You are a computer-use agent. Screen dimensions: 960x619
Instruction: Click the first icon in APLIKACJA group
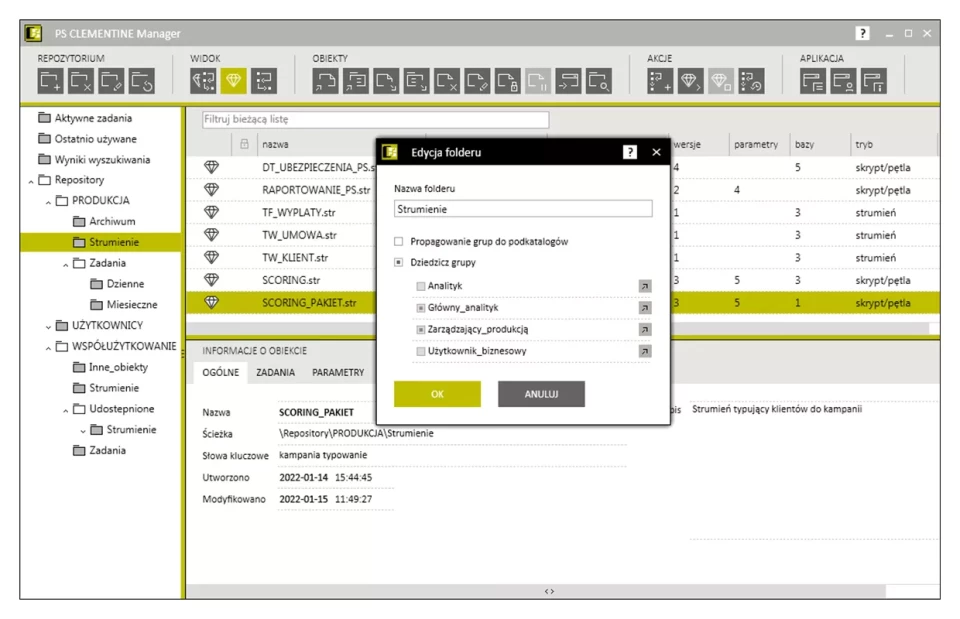point(814,82)
